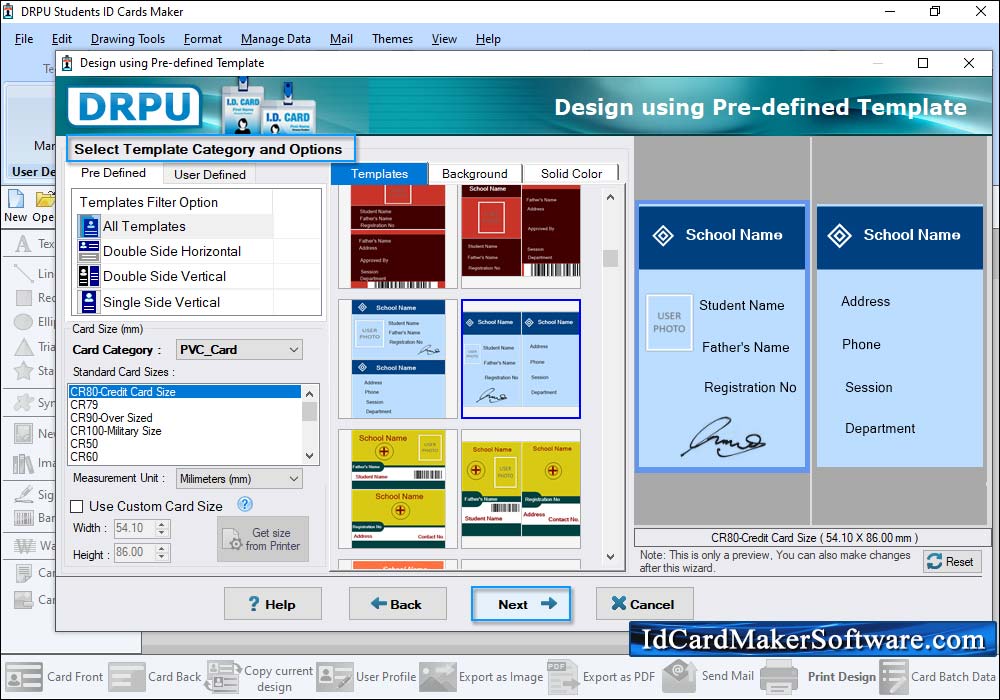Switch to the Pre Defined tab
Viewport: 1000px width, 700px height.
click(x=114, y=173)
